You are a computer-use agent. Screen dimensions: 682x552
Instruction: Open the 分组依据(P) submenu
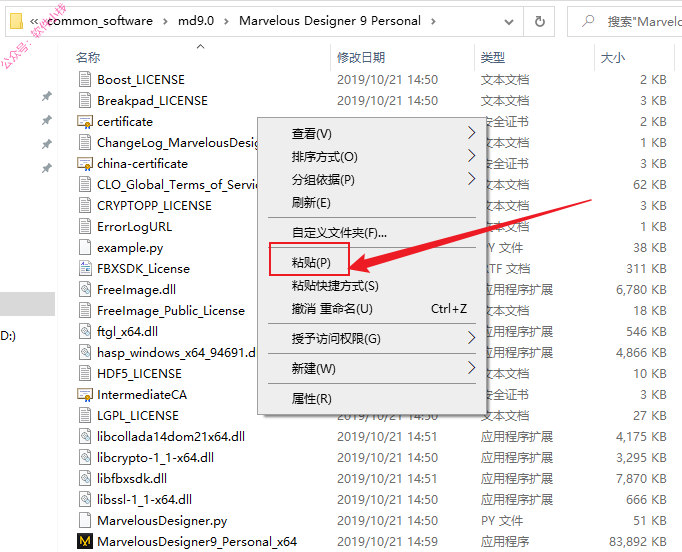pos(372,179)
